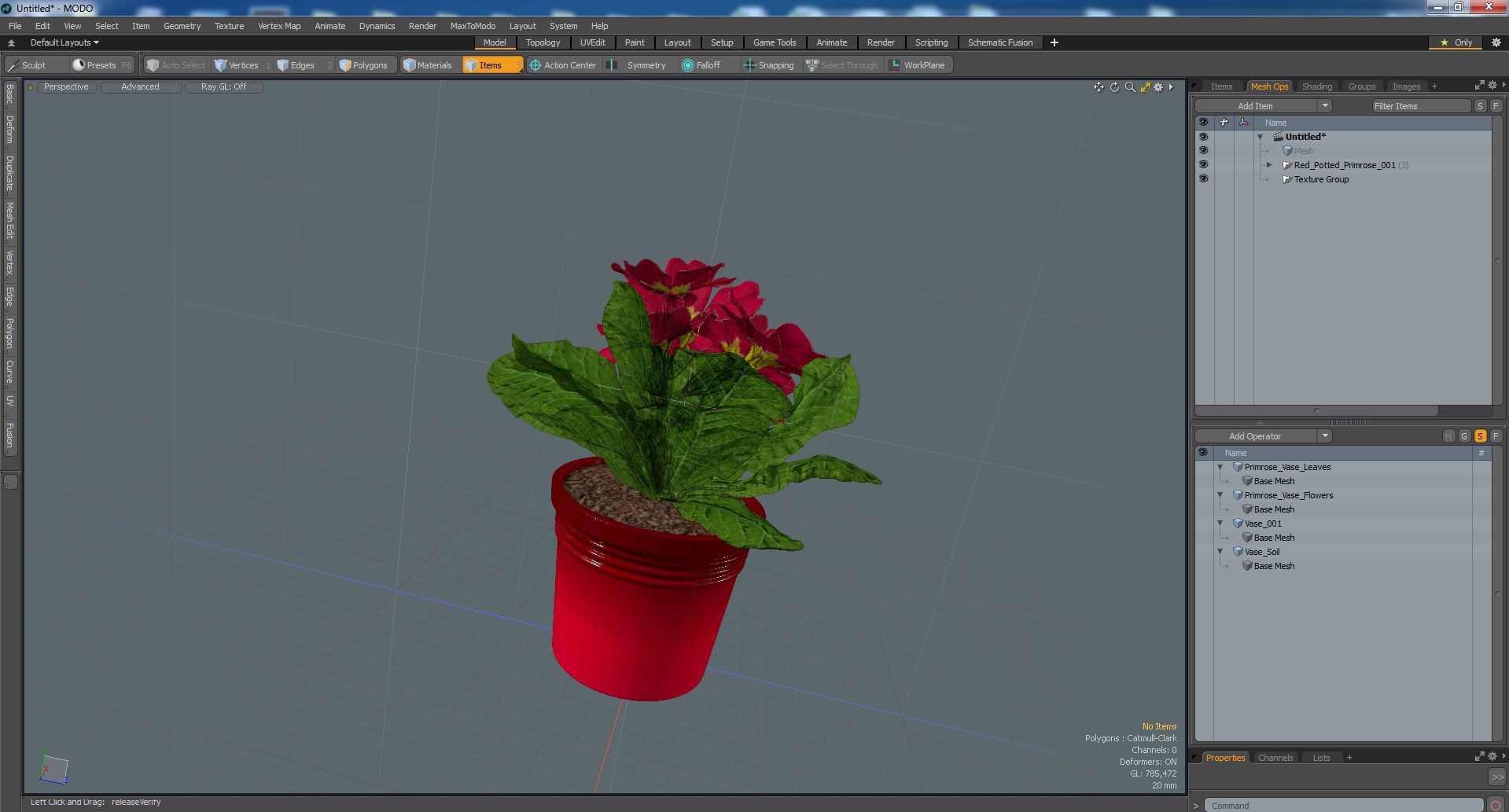This screenshot has width=1509, height=812.
Task: Open the Vertex Map menu
Action: tap(279, 26)
